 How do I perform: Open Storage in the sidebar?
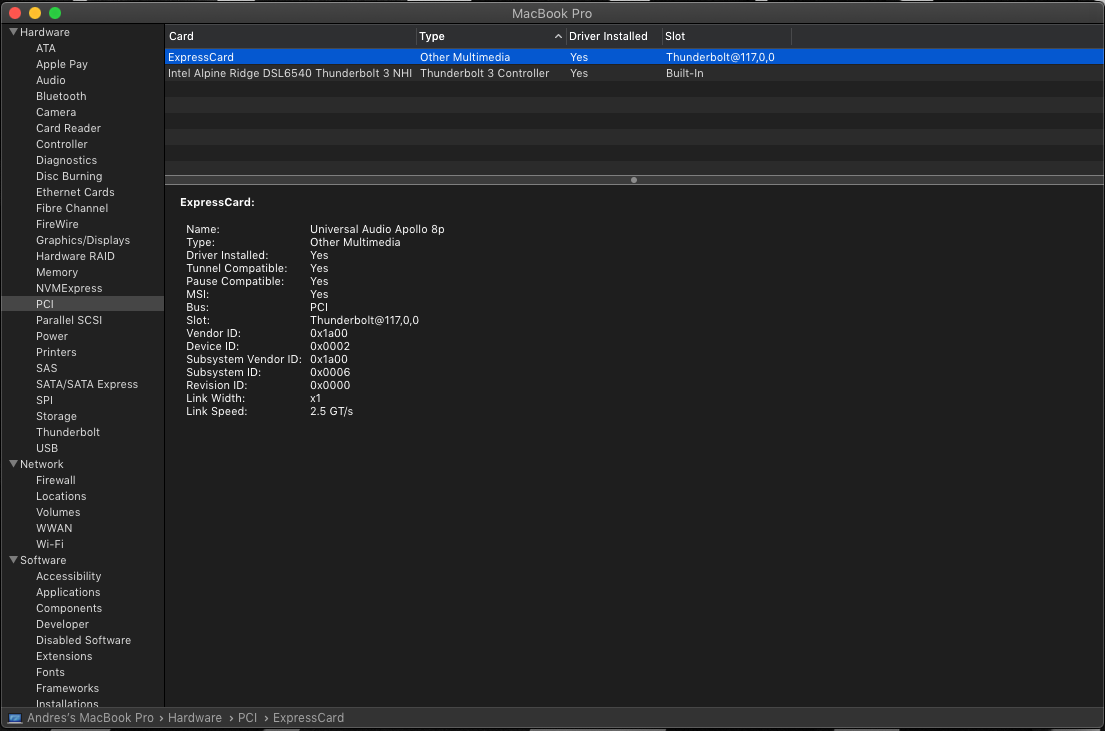click(x=56, y=416)
